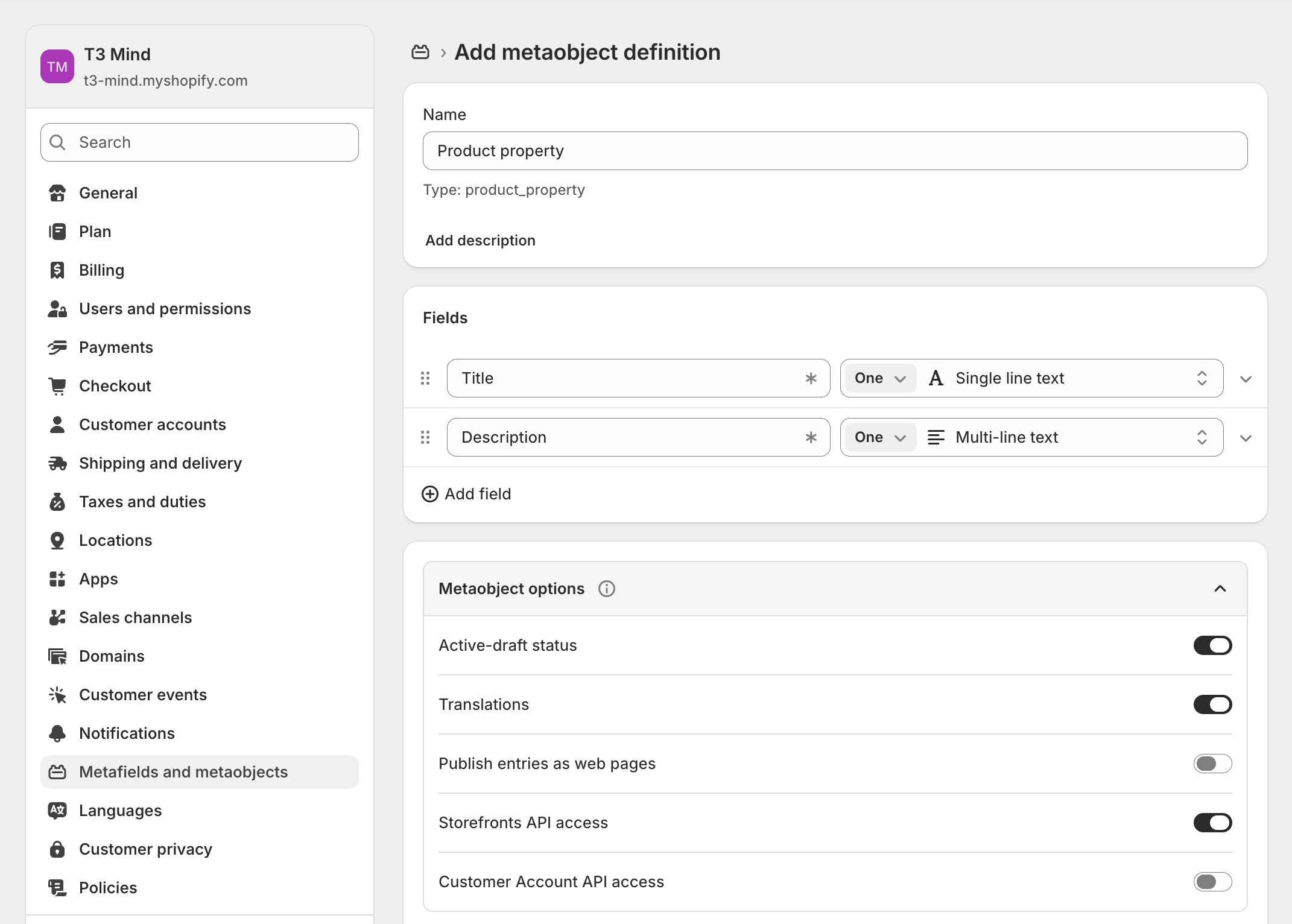Click the Shipping and delivery truck icon
Image resolution: width=1292 pixels, height=924 pixels.
tap(57, 463)
